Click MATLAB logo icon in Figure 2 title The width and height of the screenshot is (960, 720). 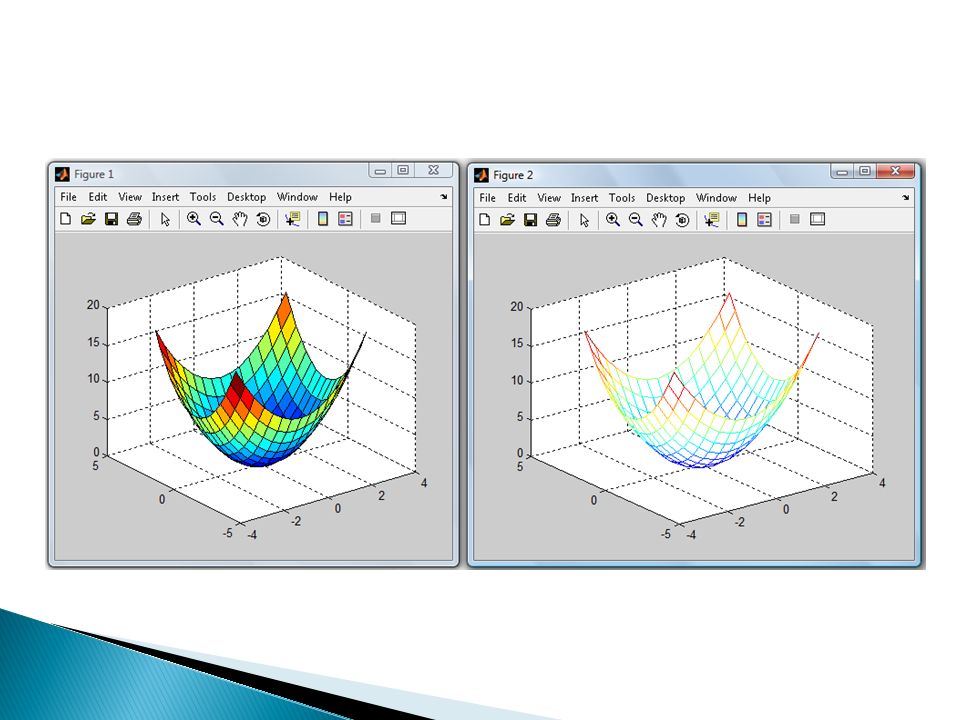point(481,175)
